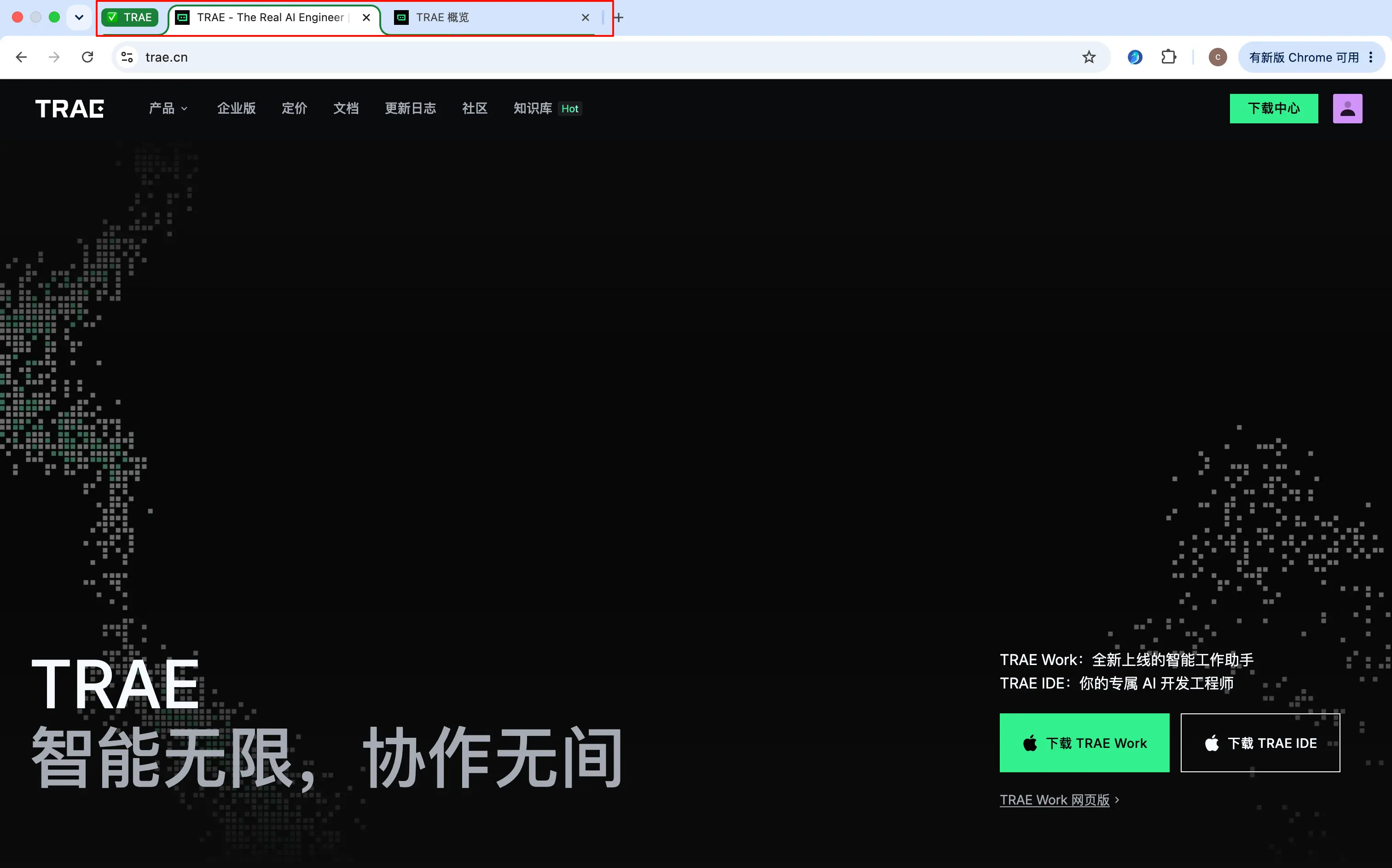Follow the TRAE Work 网页版 link
The image size is (1392, 868).
[1059, 800]
